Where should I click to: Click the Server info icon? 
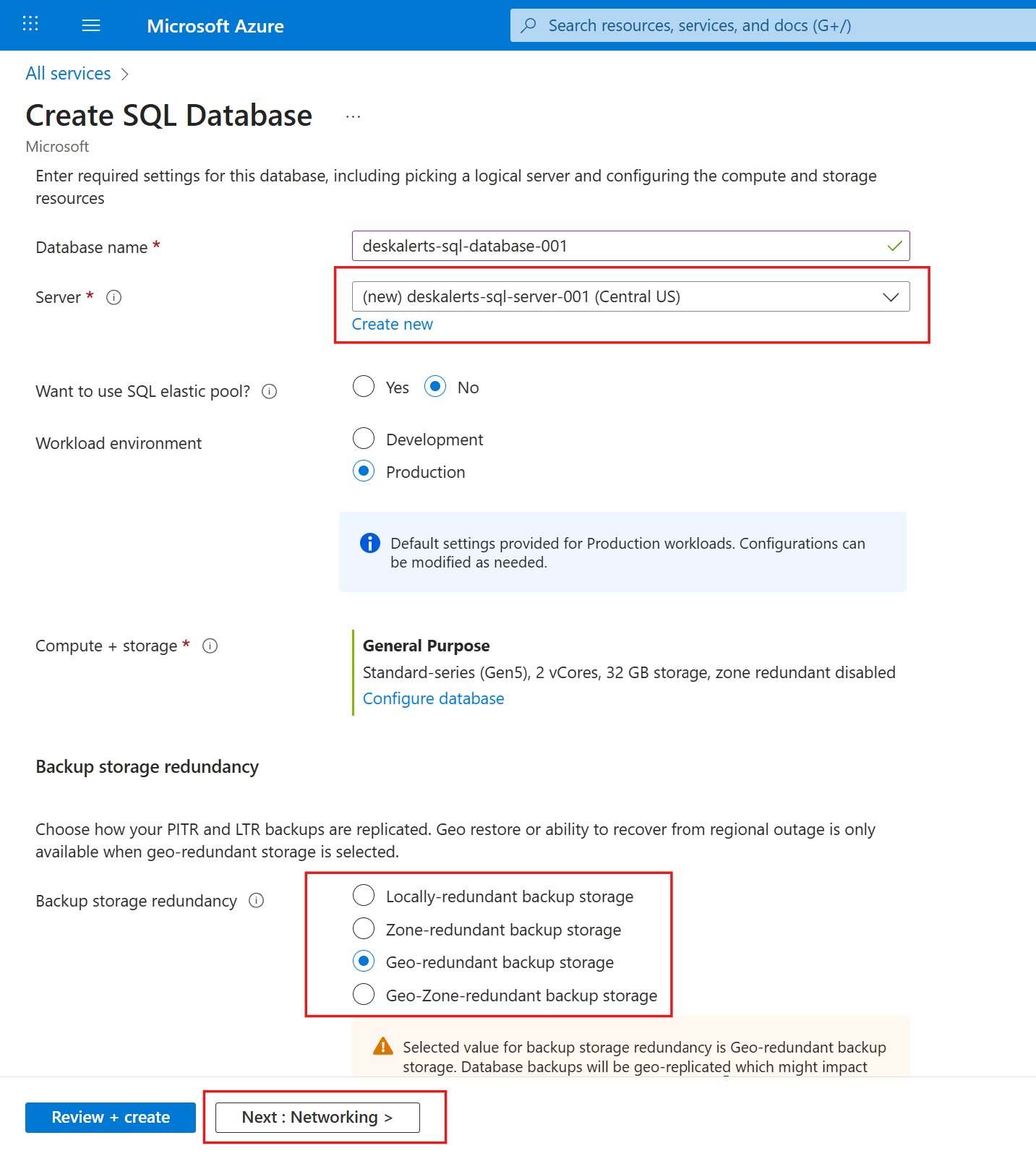click(114, 297)
